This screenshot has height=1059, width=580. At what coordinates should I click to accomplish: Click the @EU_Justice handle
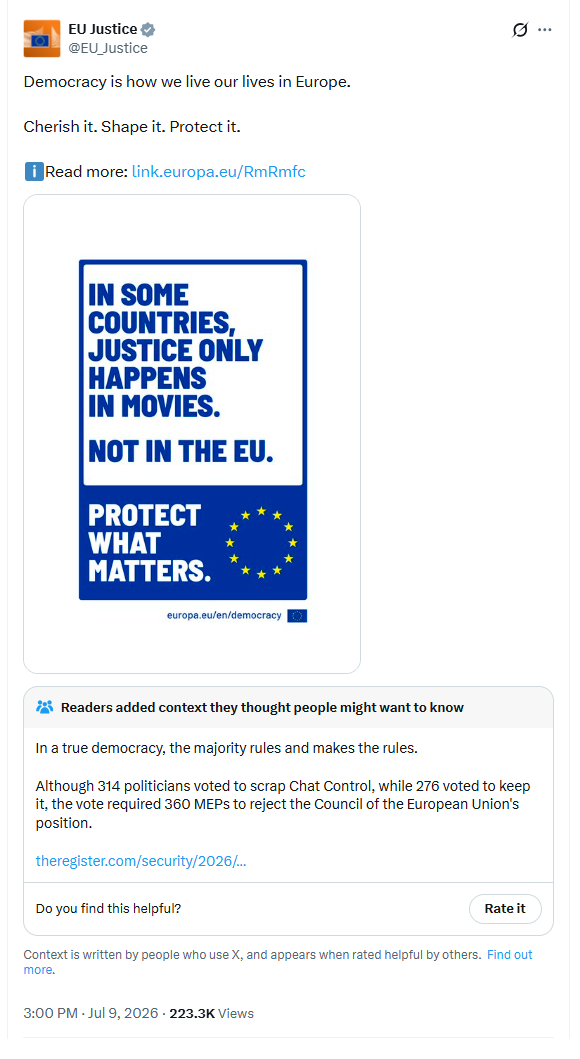(x=108, y=48)
